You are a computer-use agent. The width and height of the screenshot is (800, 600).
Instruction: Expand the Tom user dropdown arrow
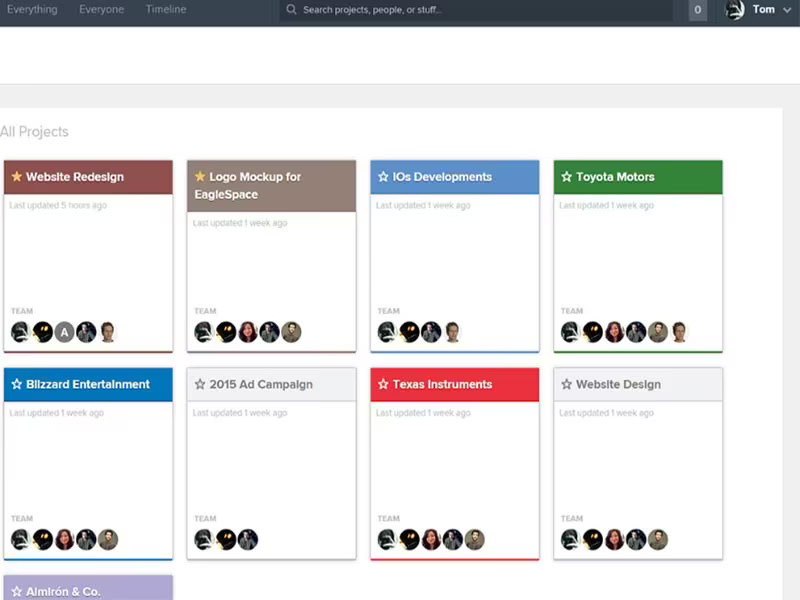(787, 10)
